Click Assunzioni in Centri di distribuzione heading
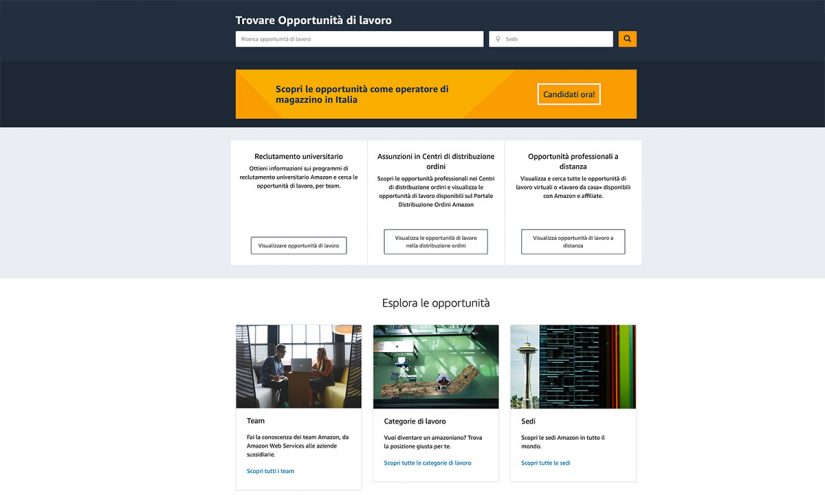The image size is (825, 495). click(436, 161)
